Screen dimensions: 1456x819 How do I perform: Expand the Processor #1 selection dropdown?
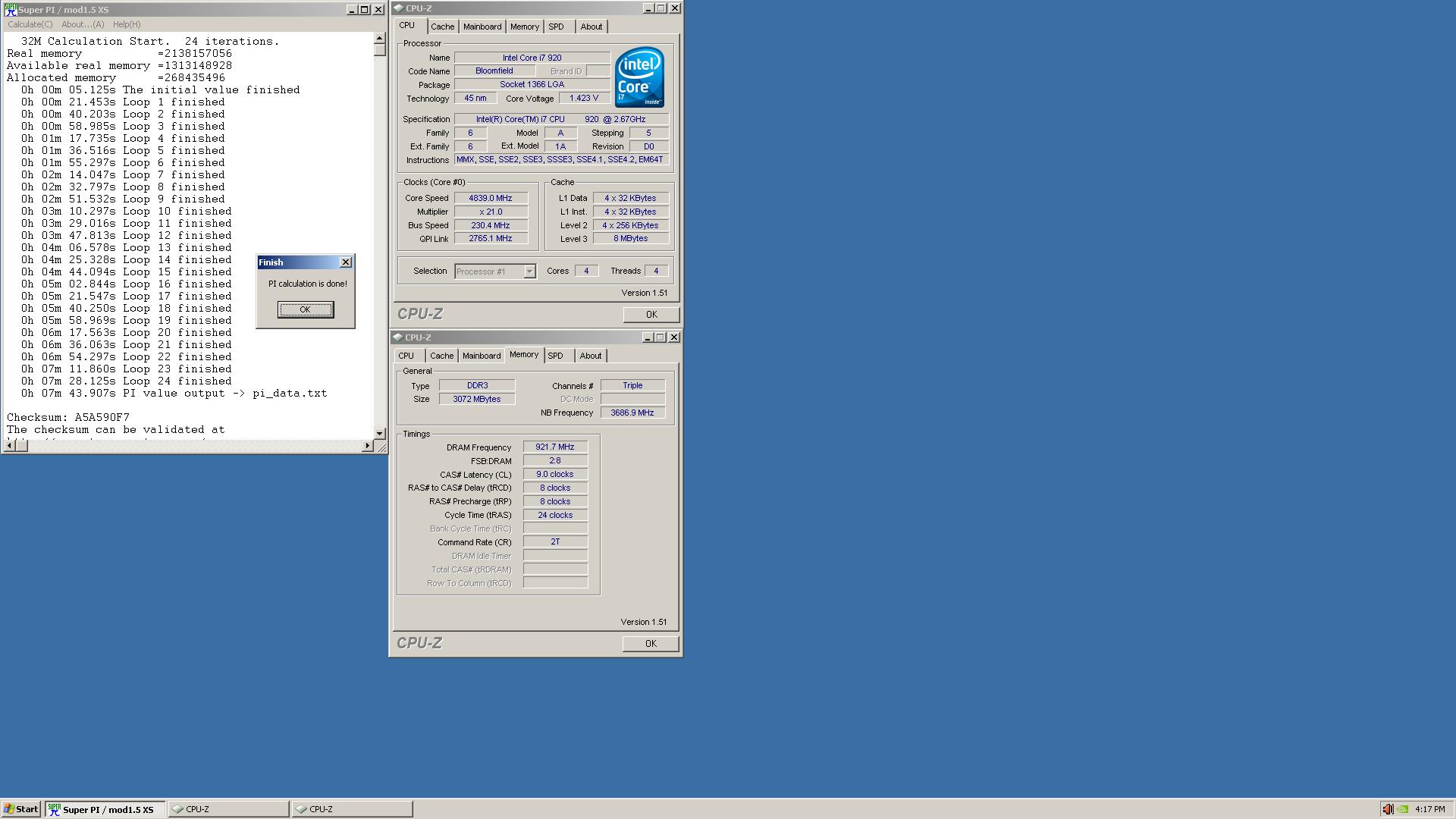(529, 271)
